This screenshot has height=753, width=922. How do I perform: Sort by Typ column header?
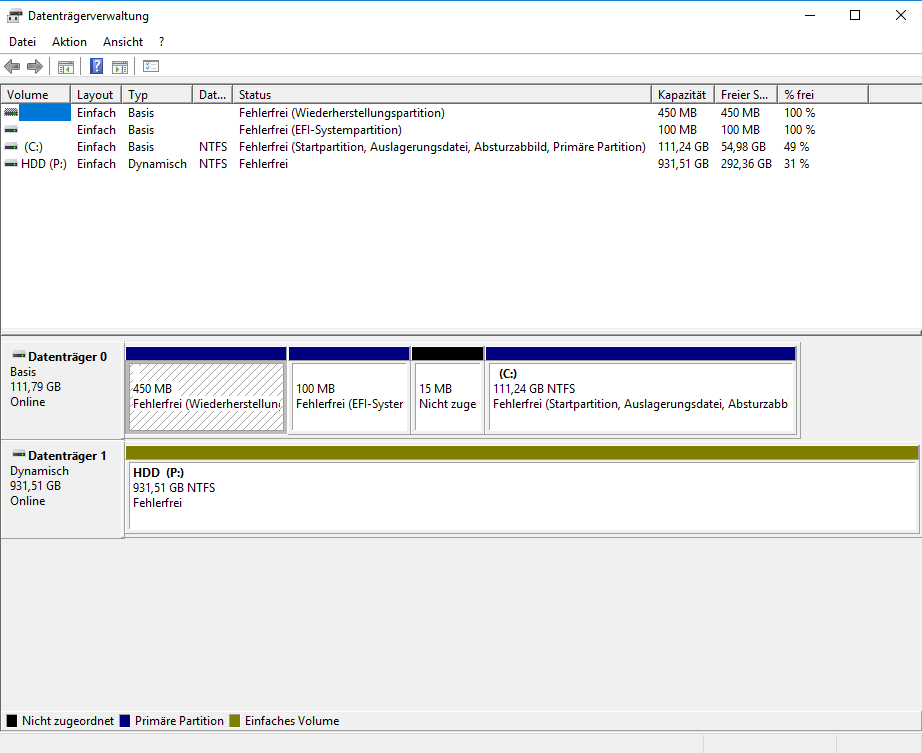(x=157, y=95)
